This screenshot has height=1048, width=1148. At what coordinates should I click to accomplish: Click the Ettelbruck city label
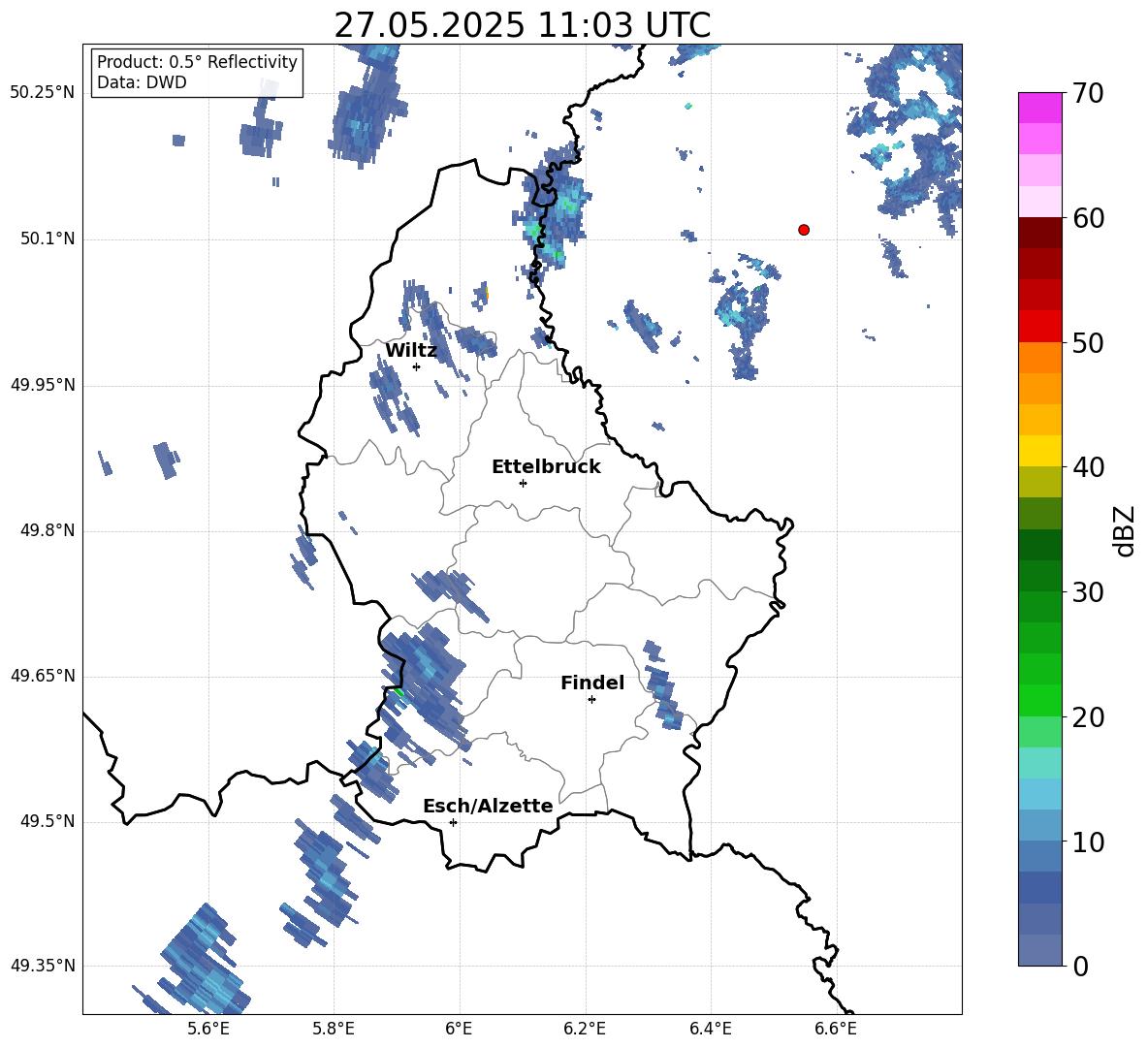click(x=546, y=467)
